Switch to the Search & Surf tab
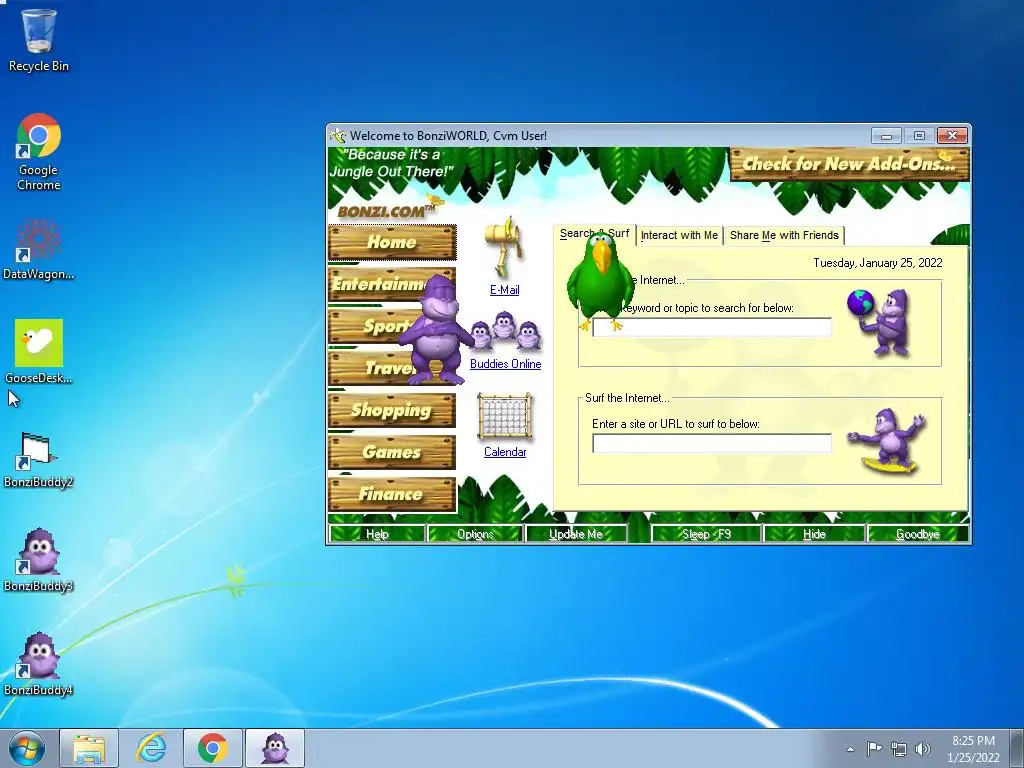The width and height of the screenshot is (1024, 768). click(x=594, y=234)
